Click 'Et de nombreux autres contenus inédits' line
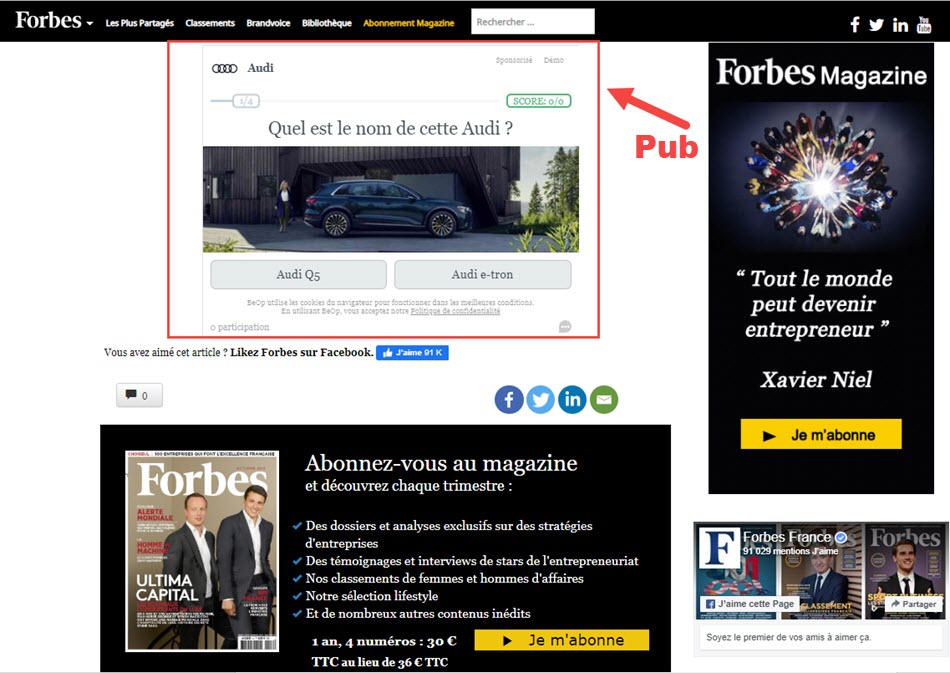 pyautogui.click(x=418, y=614)
